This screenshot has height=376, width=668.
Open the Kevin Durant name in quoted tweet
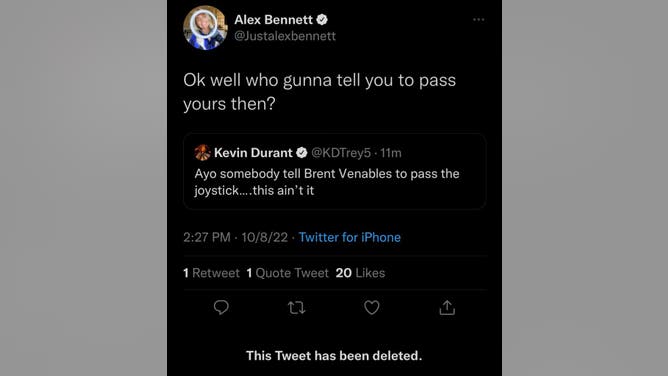[x=253, y=152]
